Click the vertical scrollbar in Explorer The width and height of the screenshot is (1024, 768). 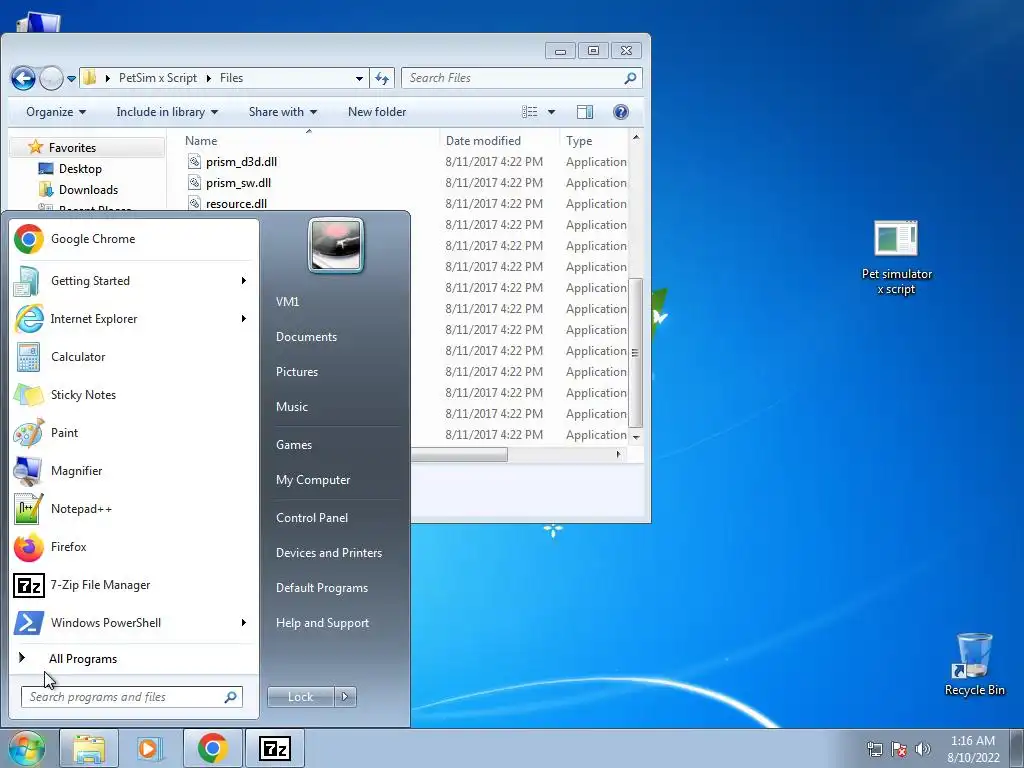coord(635,353)
